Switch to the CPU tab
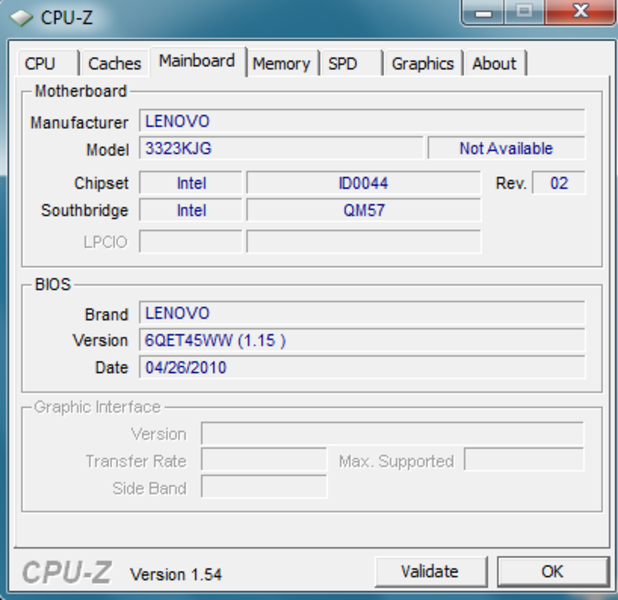The height and width of the screenshot is (600, 618). tap(48, 63)
